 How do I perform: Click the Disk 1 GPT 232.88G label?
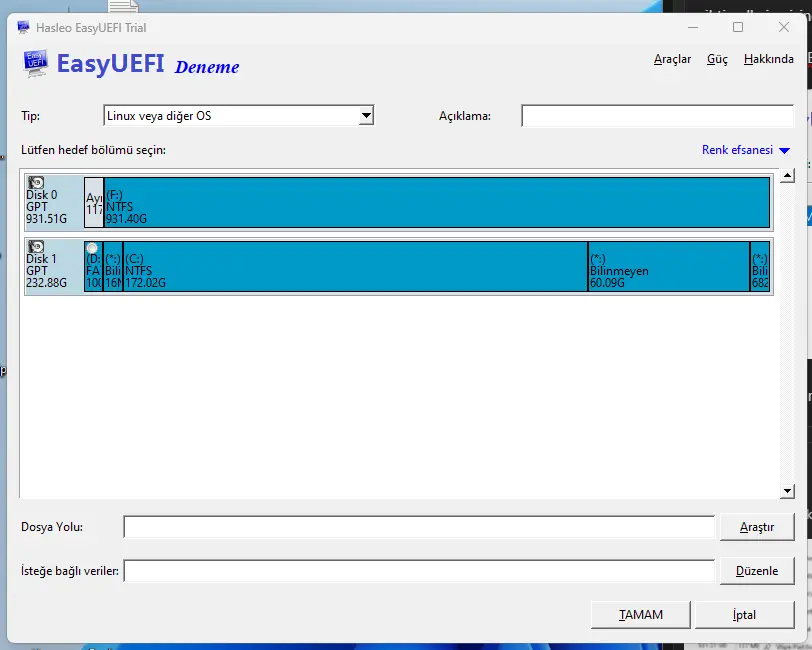point(46,271)
